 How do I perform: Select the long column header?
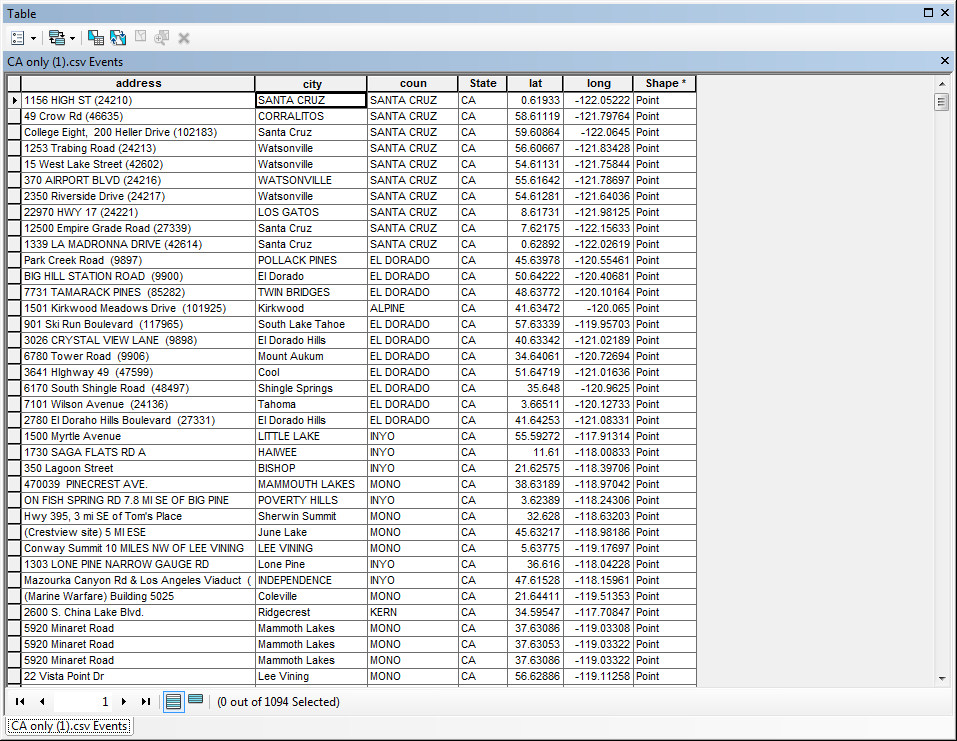[598, 84]
